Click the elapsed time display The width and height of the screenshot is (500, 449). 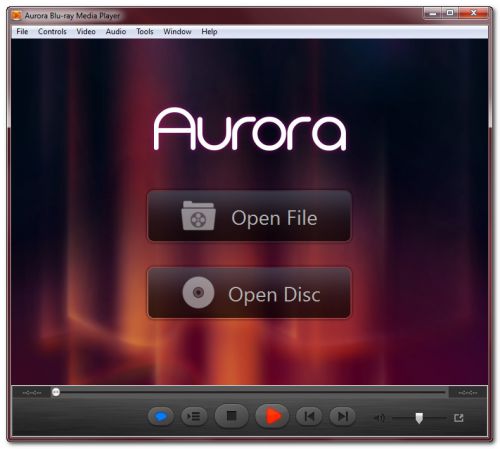(32, 393)
